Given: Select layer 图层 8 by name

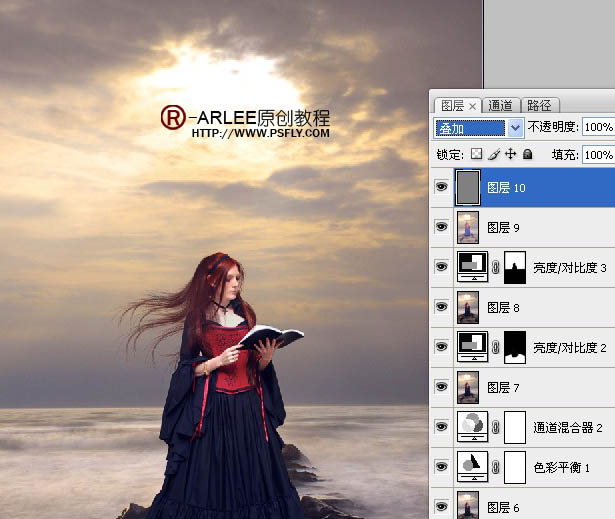Looking at the screenshot, I should click(x=505, y=307).
